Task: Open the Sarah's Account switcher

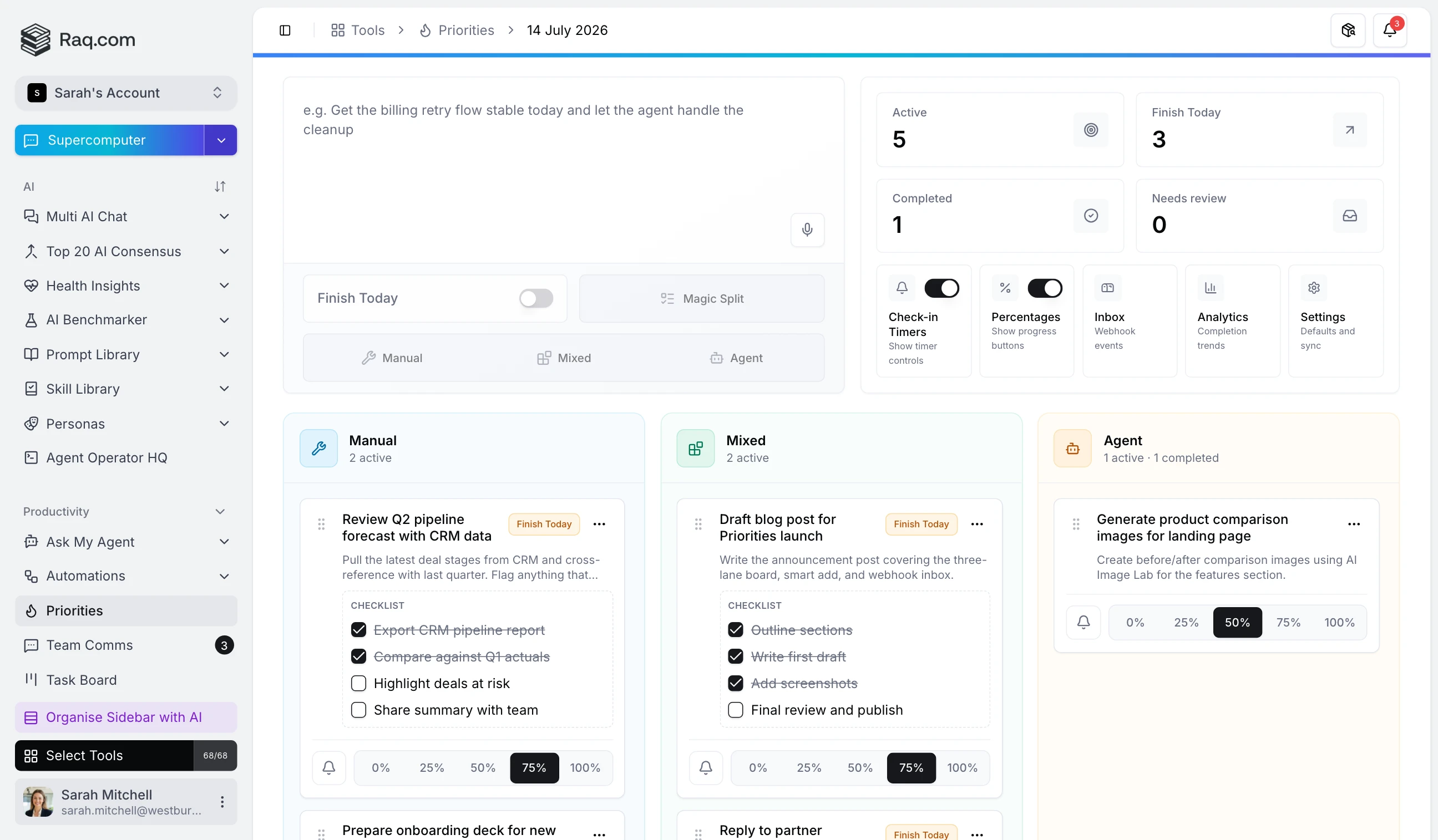Action: coord(125,93)
